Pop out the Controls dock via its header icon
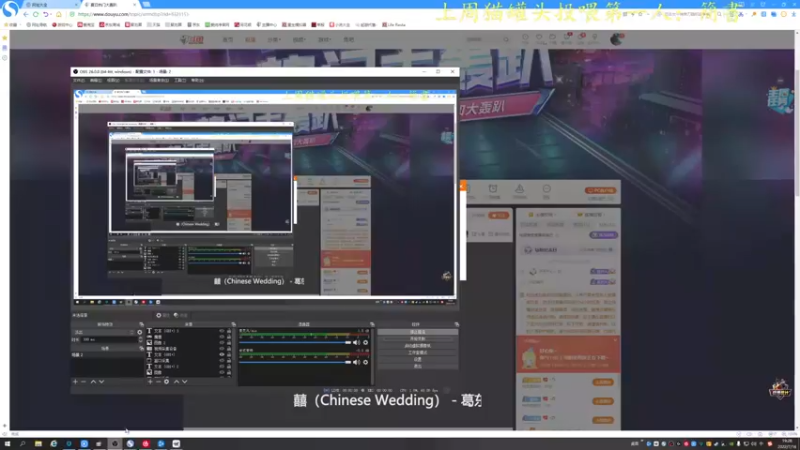The width and height of the screenshot is (800, 450). [456, 324]
